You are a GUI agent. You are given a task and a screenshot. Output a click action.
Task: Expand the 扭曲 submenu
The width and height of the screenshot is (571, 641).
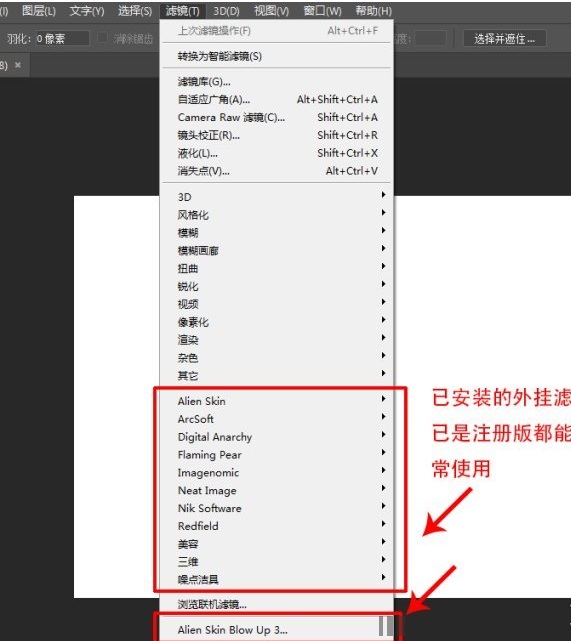(x=277, y=268)
